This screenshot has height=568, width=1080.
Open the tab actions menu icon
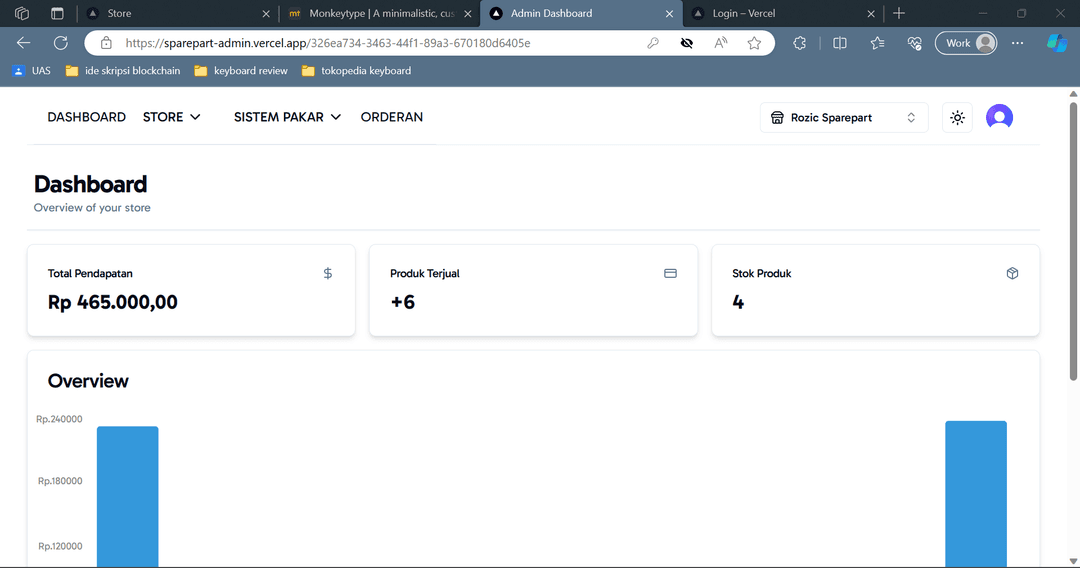point(57,13)
